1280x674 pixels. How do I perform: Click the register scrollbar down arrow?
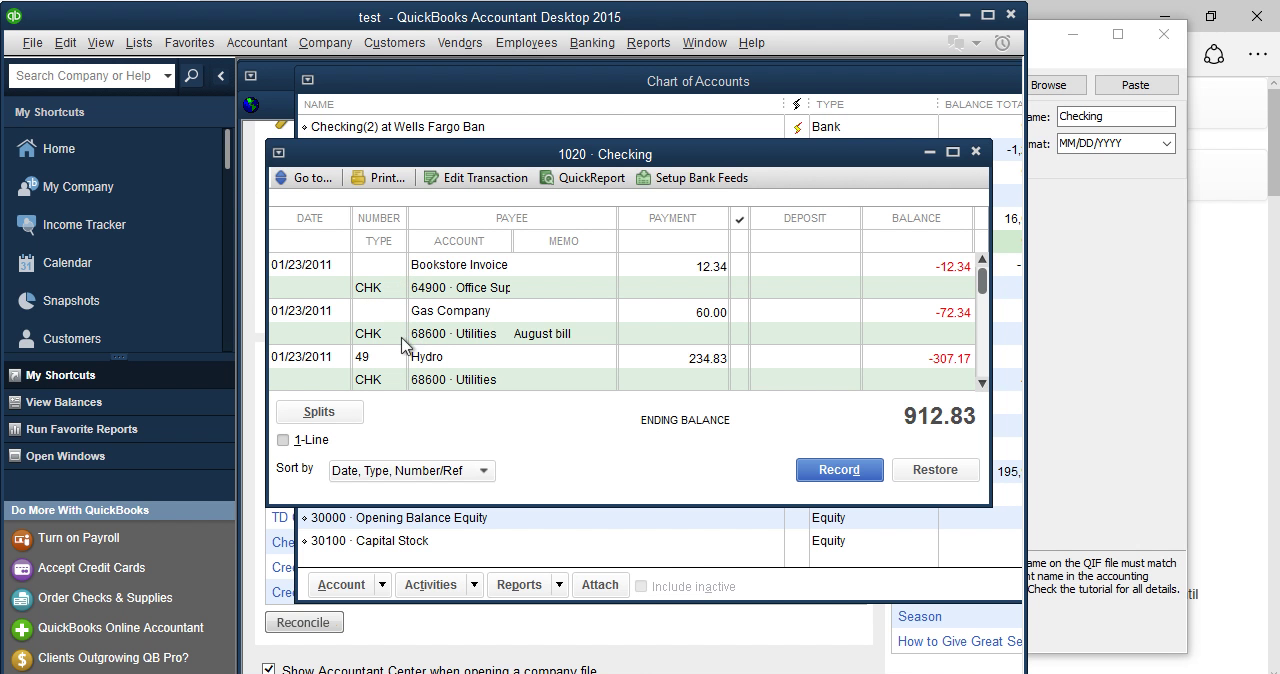click(982, 383)
